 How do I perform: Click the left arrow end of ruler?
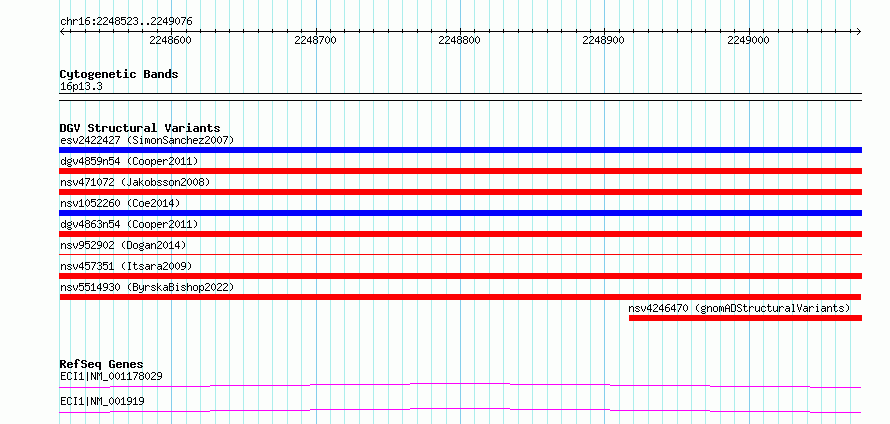(62, 31)
